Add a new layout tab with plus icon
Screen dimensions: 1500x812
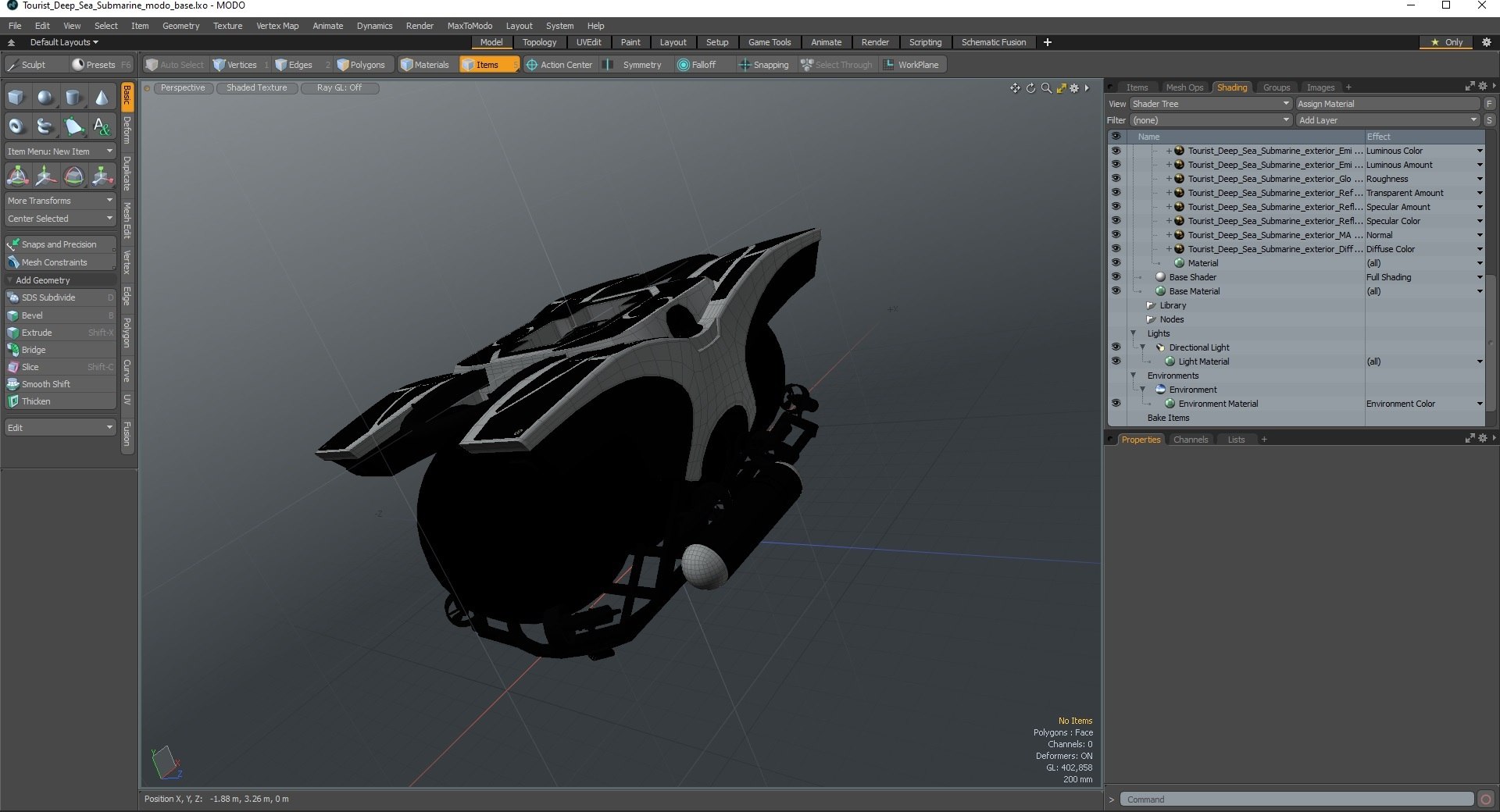pos(1048,42)
